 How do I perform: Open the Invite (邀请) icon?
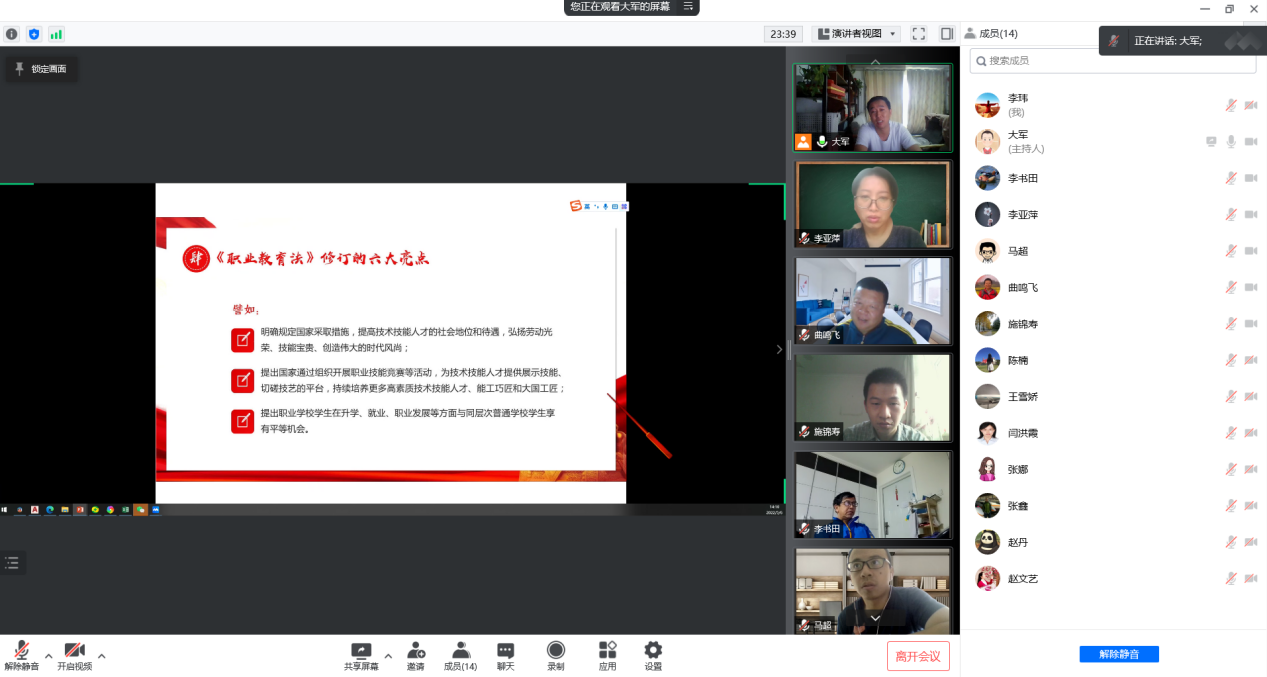tap(415, 656)
